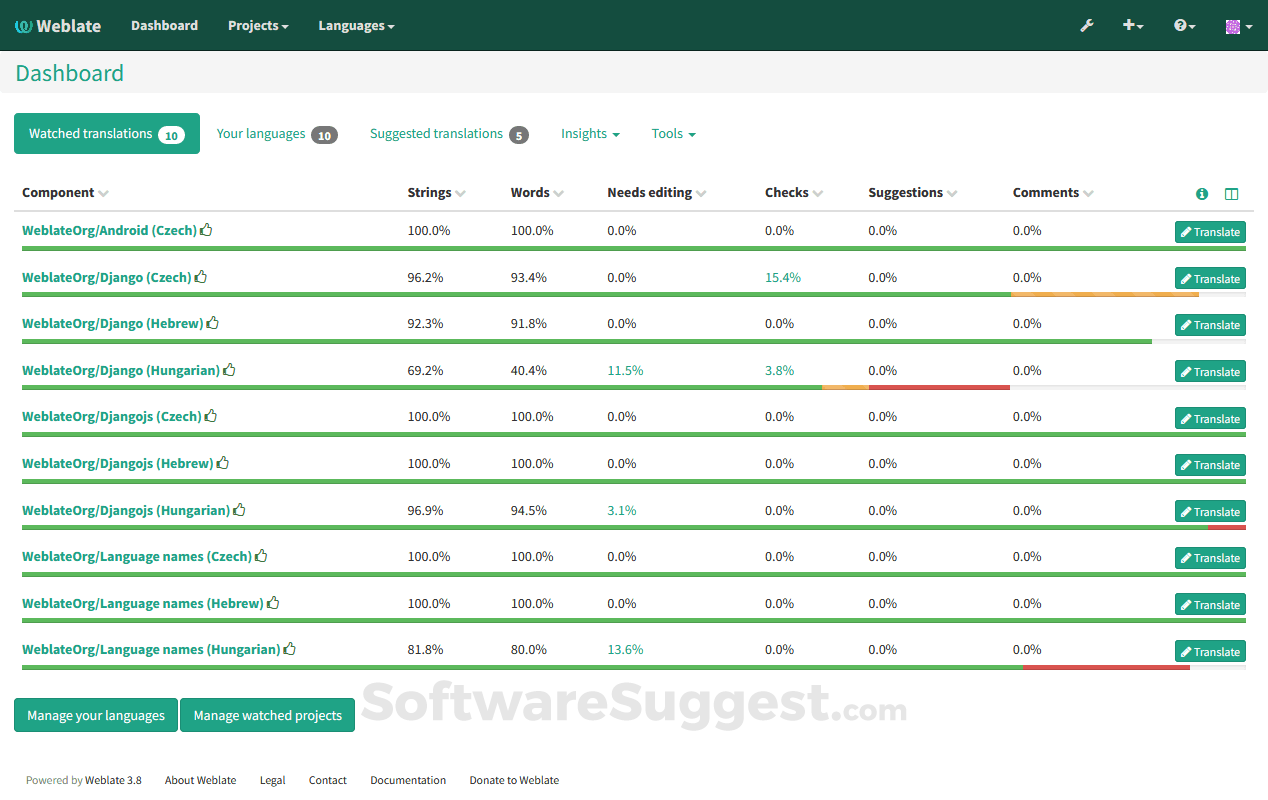1268x800 pixels.
Task: Click the user avatar icon in the top bar
Action: [1235, 25]
